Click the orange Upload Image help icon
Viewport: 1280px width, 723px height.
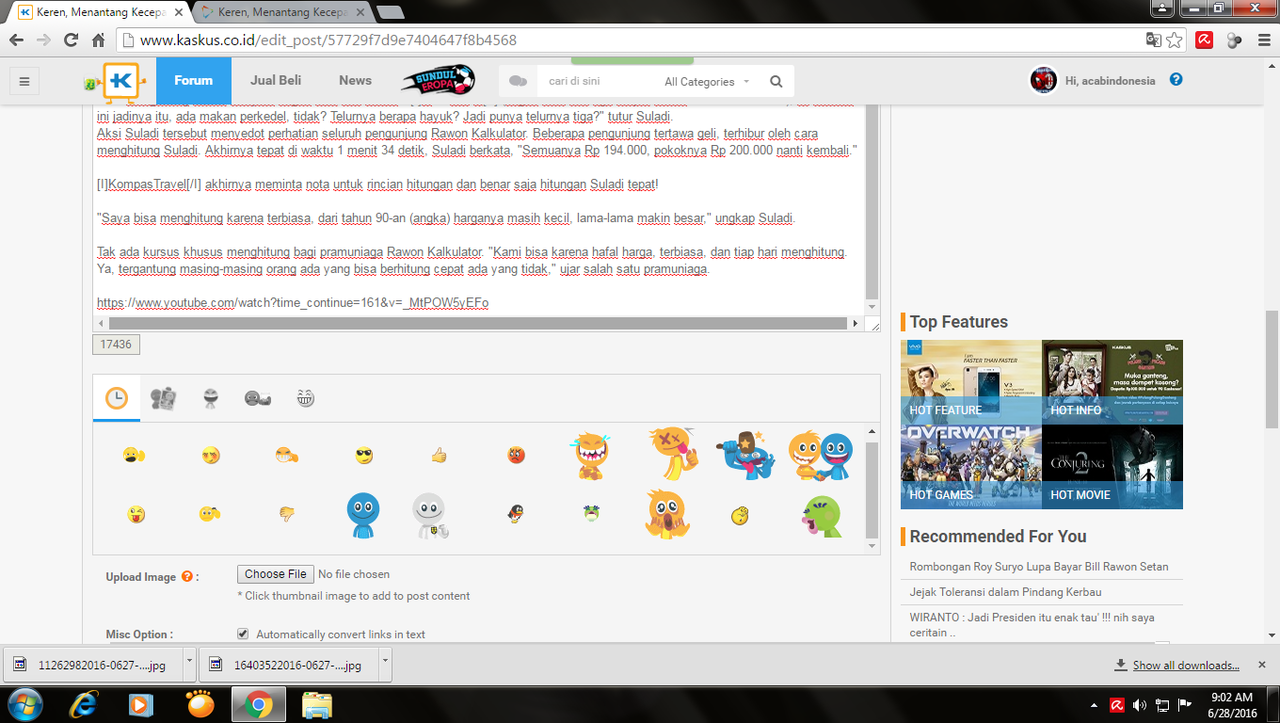pos(187,577)
